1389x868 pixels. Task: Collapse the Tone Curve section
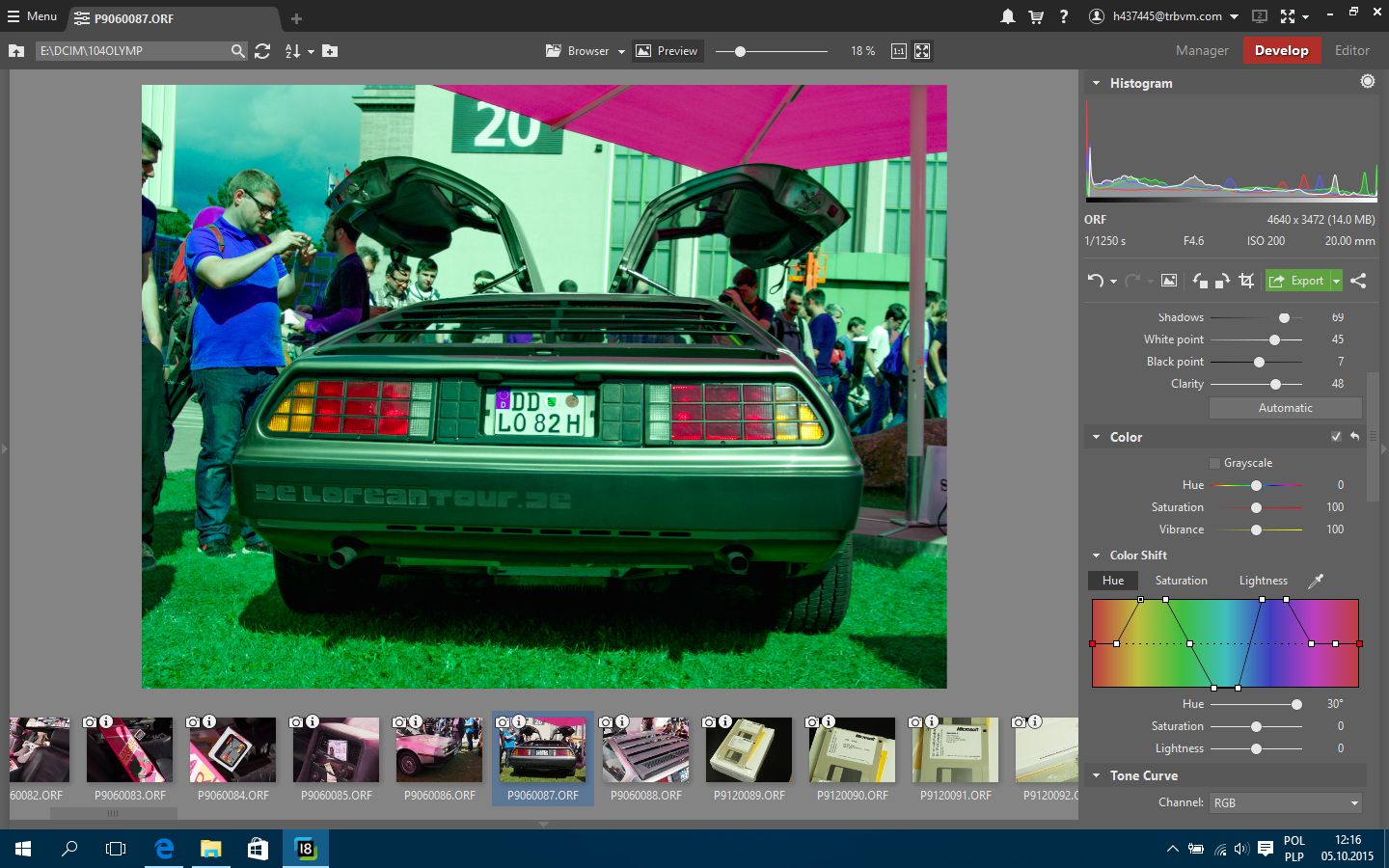click(x=1096, y=775)
